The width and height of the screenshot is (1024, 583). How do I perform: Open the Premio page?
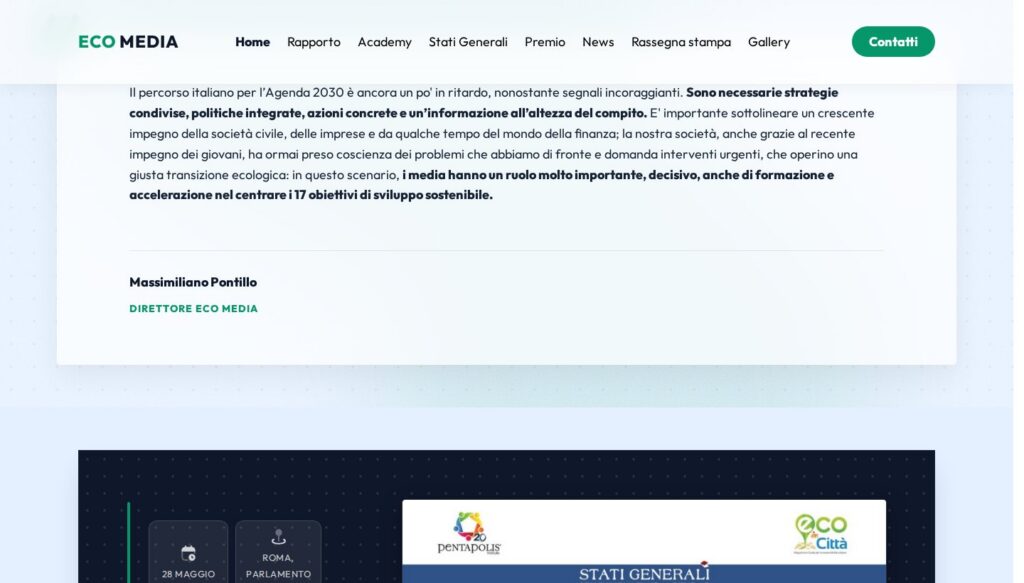click(545, 42)
